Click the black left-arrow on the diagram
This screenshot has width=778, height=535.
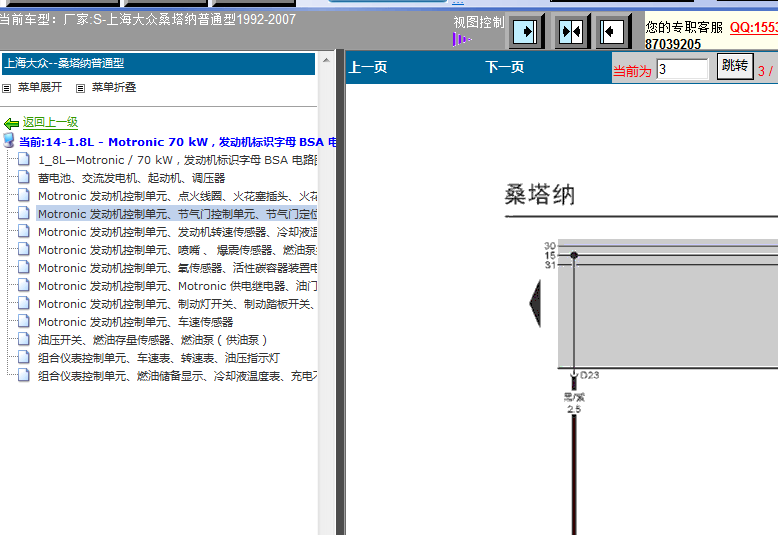point(535,303)
